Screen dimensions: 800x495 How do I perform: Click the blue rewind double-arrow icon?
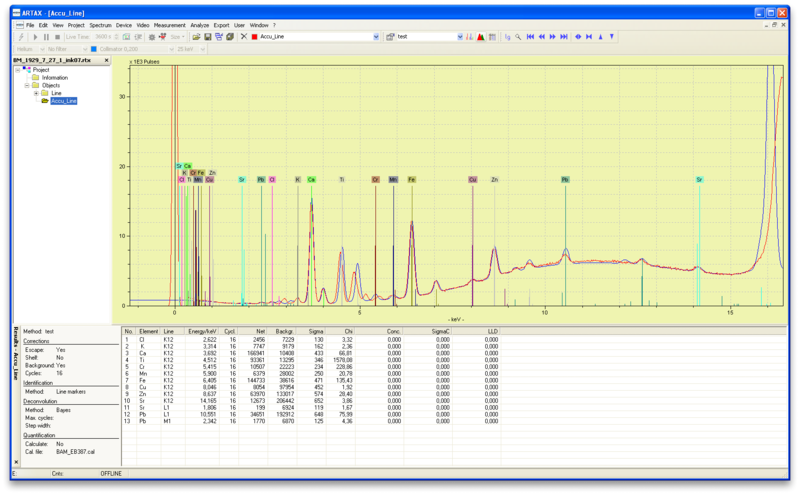click(x=541, y=37)
